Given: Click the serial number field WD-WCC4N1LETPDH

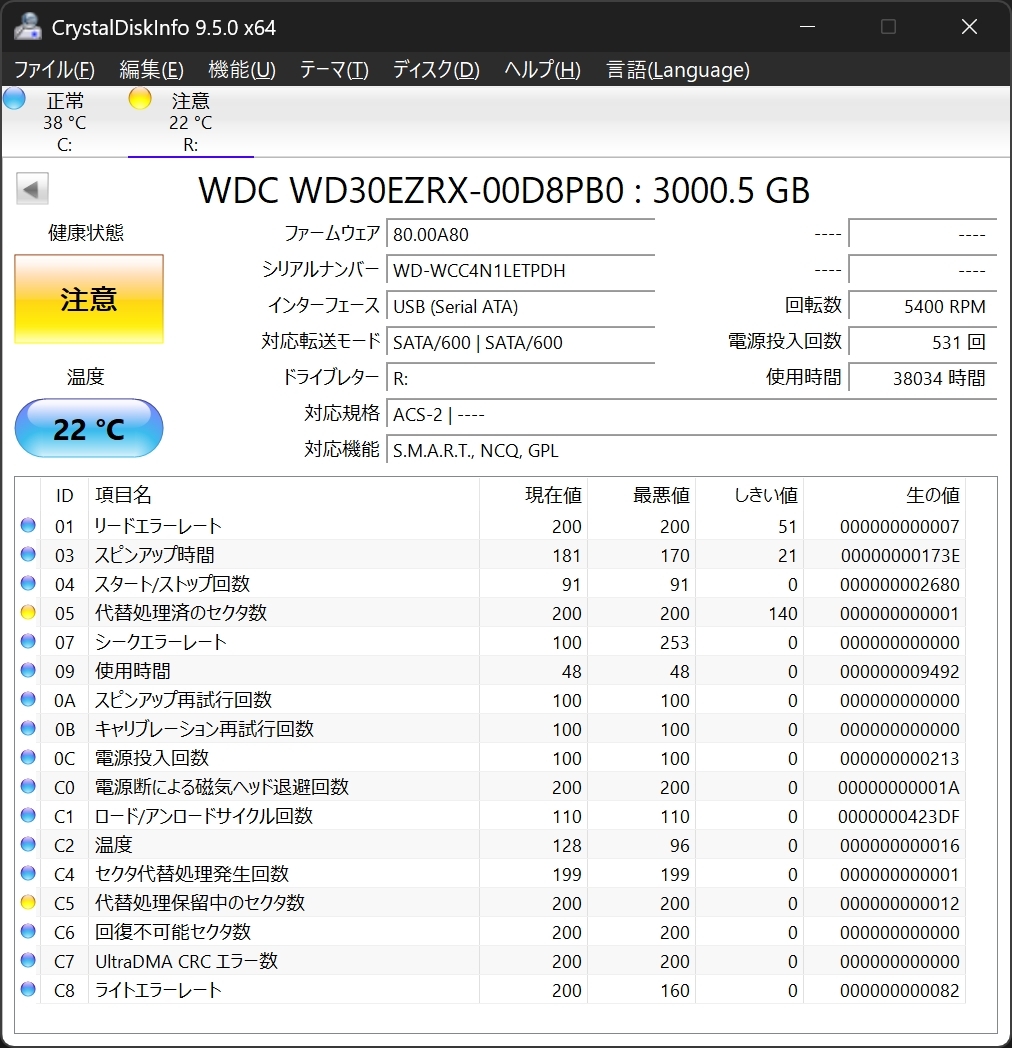Looking at the screenshot, I should 521,271.
